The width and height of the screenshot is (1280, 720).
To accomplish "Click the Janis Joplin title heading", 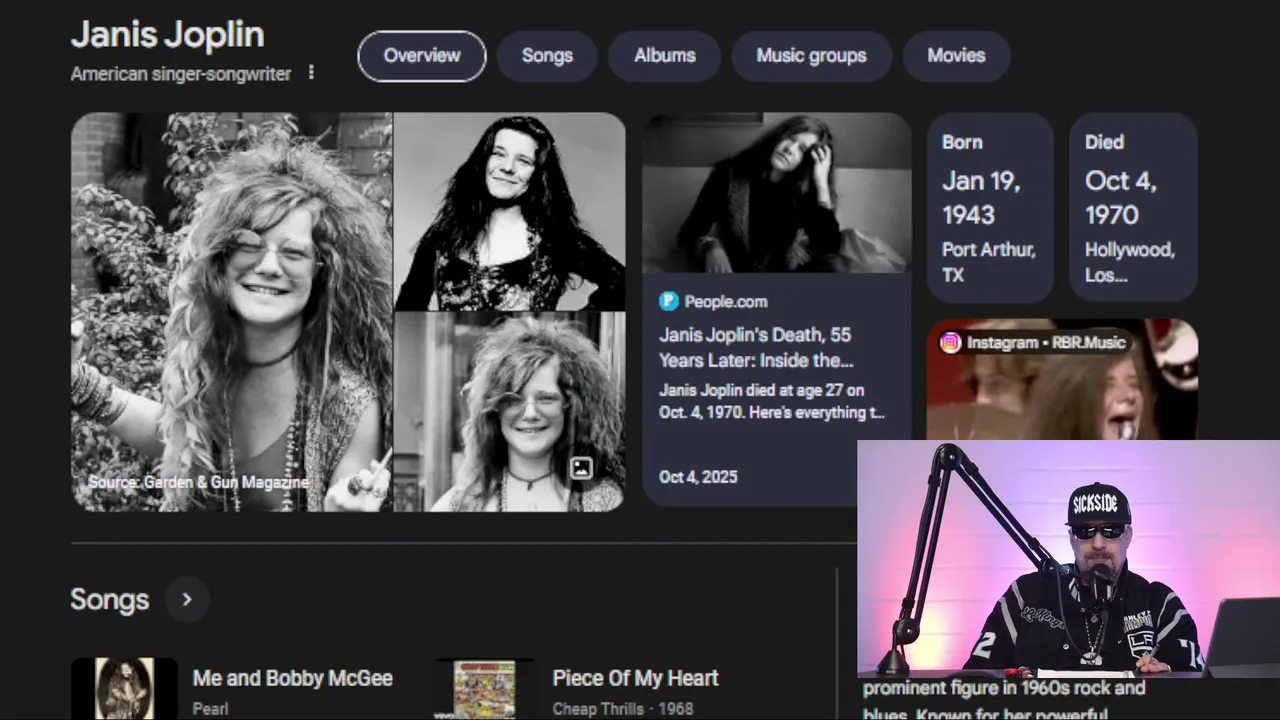I will point(167,34).
